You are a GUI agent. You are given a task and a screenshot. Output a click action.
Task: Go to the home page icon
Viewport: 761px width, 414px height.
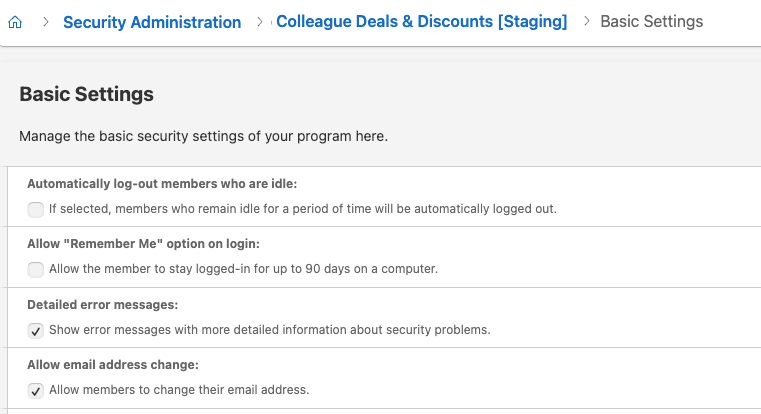click(15, 22)
